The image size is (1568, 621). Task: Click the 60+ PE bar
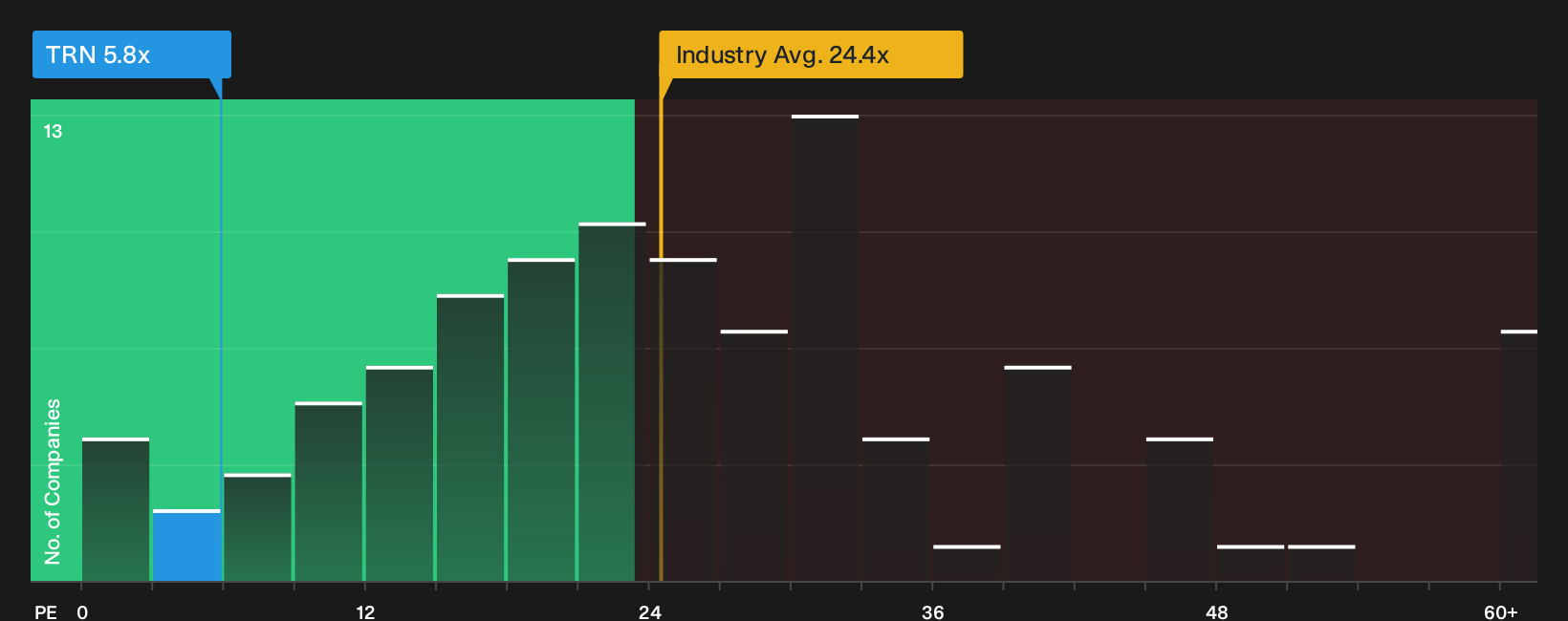coord(1519,456)
